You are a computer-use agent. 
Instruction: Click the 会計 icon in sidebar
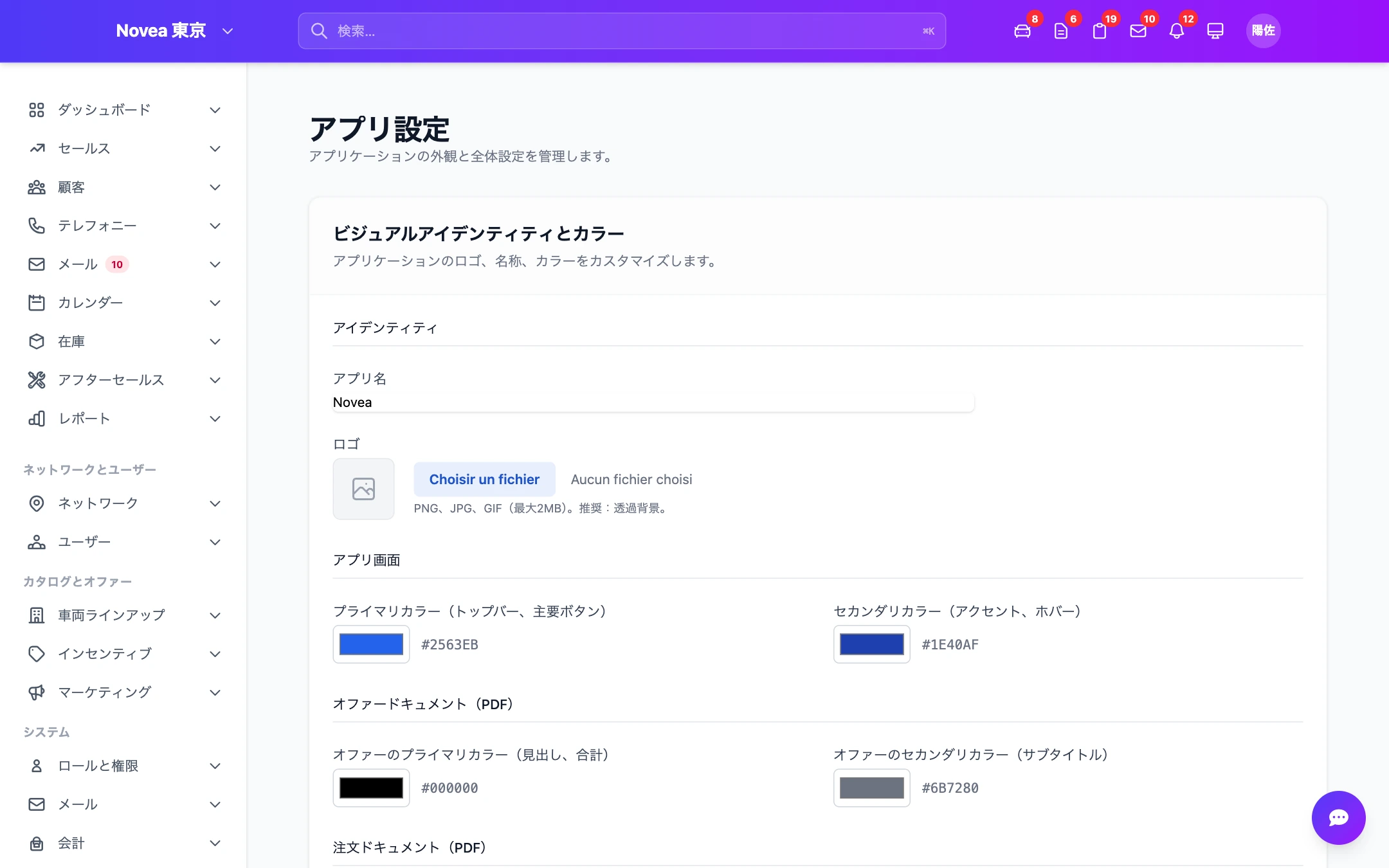[37, 843]
